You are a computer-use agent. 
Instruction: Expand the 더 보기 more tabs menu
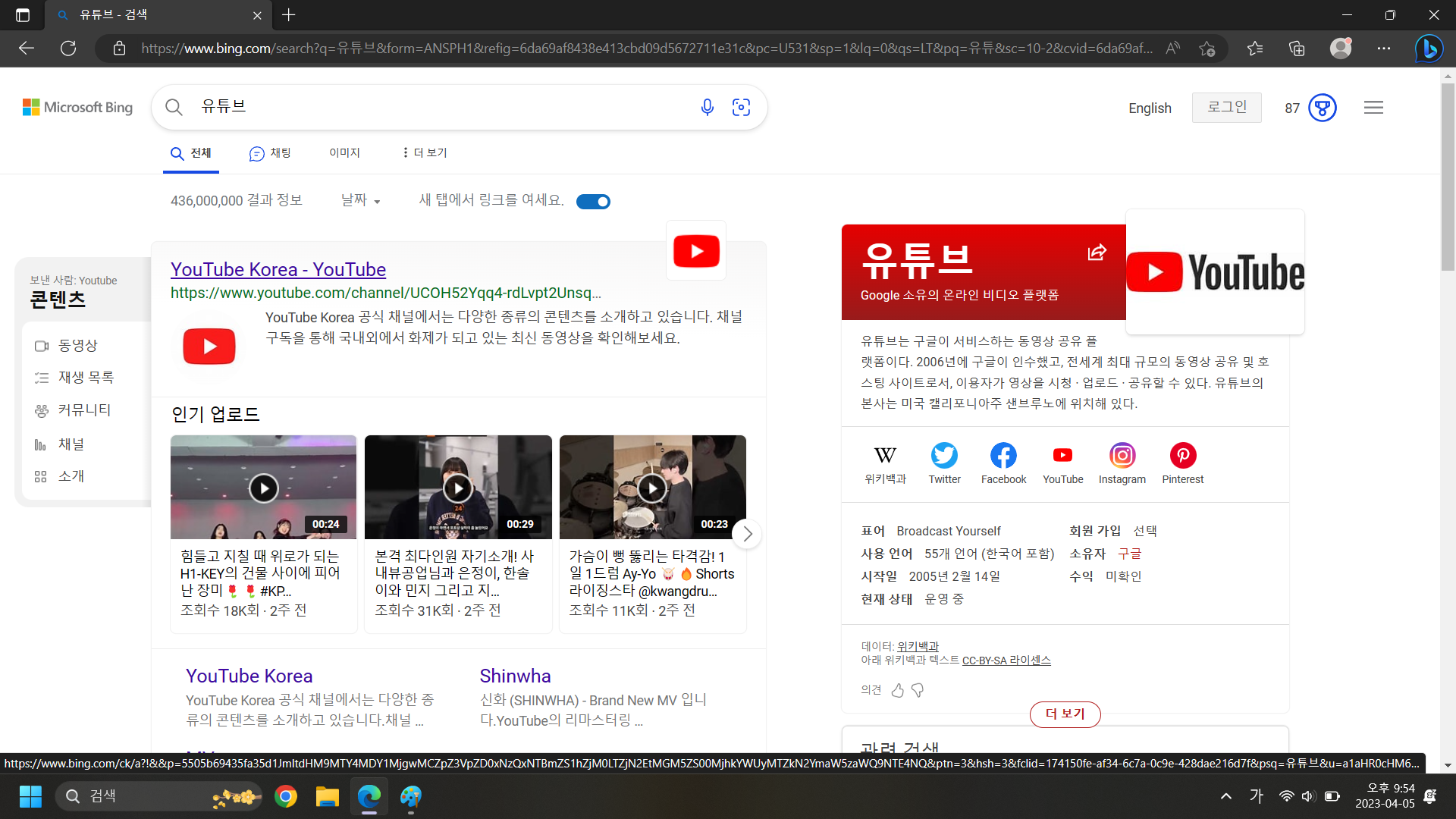pyautogui.click(x=425, y=152)
